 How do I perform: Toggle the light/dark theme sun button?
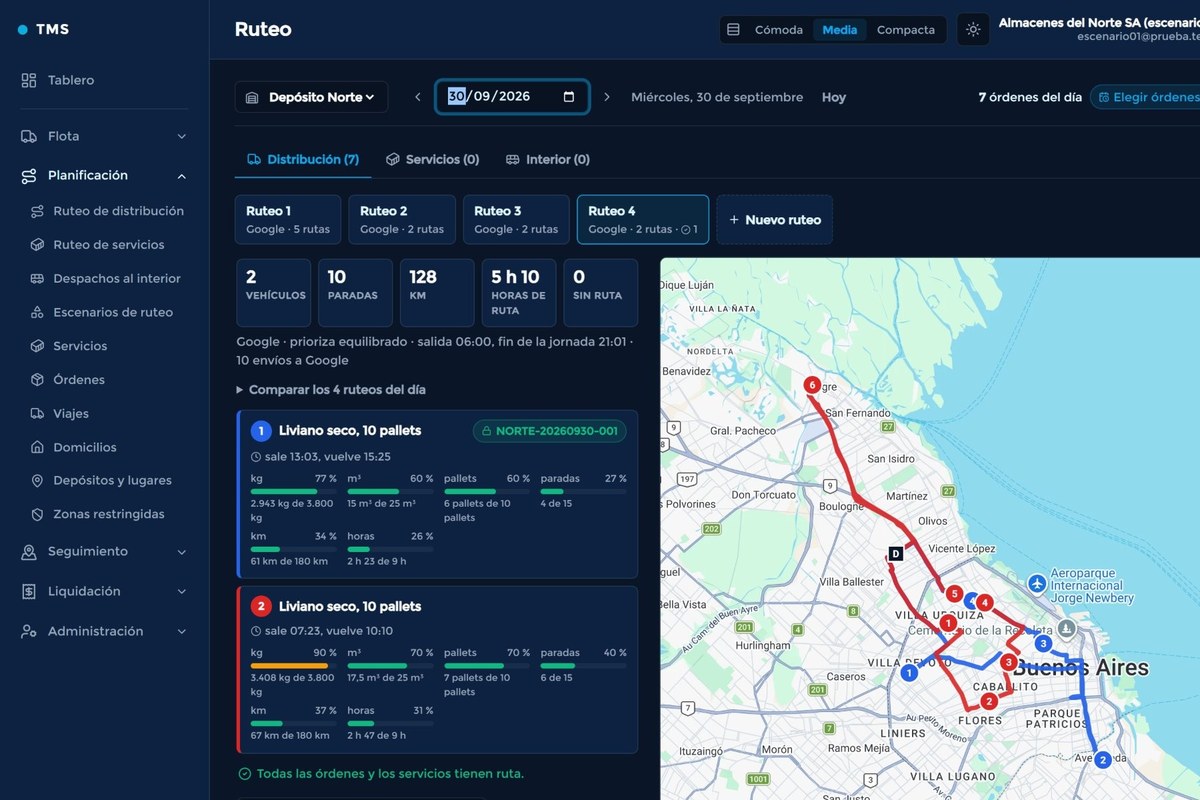click(973, 30)
